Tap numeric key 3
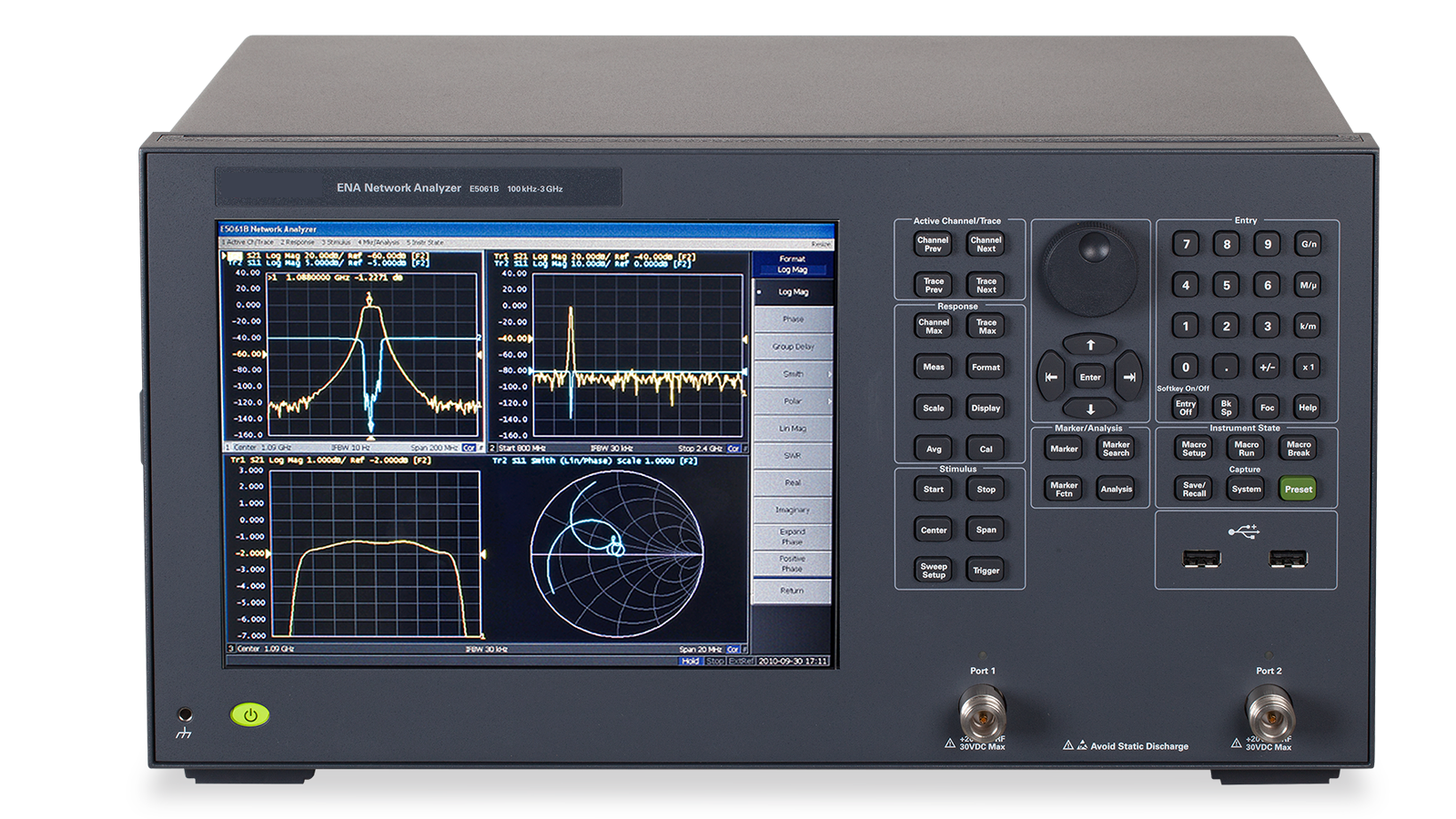The height and width of the screenshot is (819, 1456). pyautogui.click(x=1267, y=326)
